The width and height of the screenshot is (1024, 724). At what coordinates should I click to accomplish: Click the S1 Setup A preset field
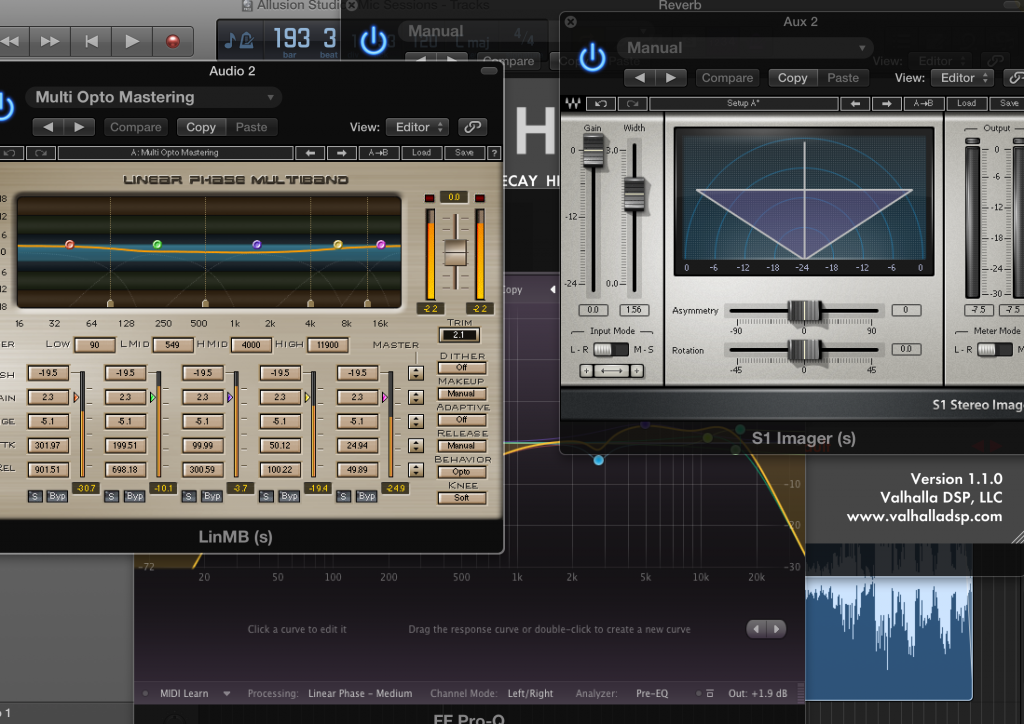[744, 103]
